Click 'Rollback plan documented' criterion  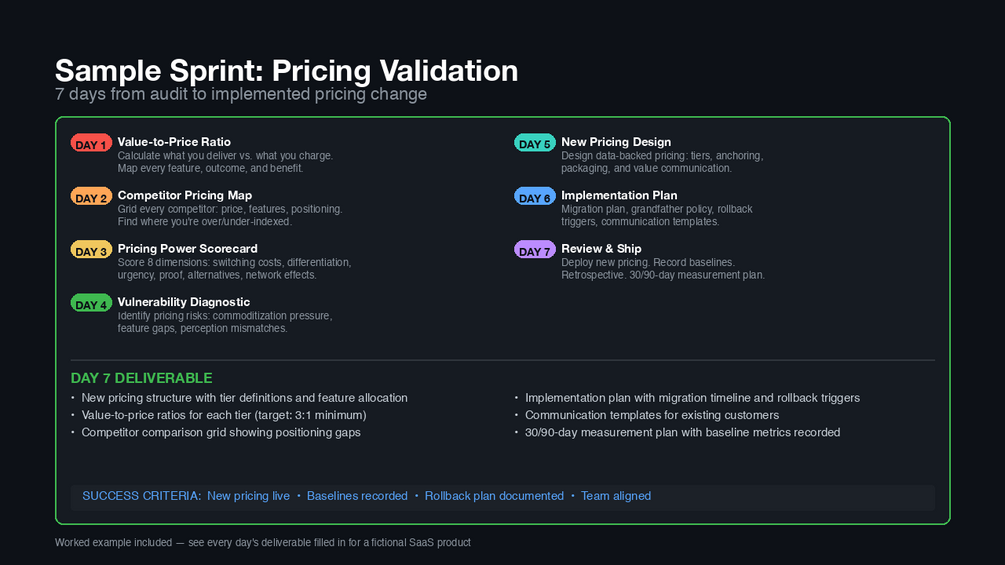point(494,496)
